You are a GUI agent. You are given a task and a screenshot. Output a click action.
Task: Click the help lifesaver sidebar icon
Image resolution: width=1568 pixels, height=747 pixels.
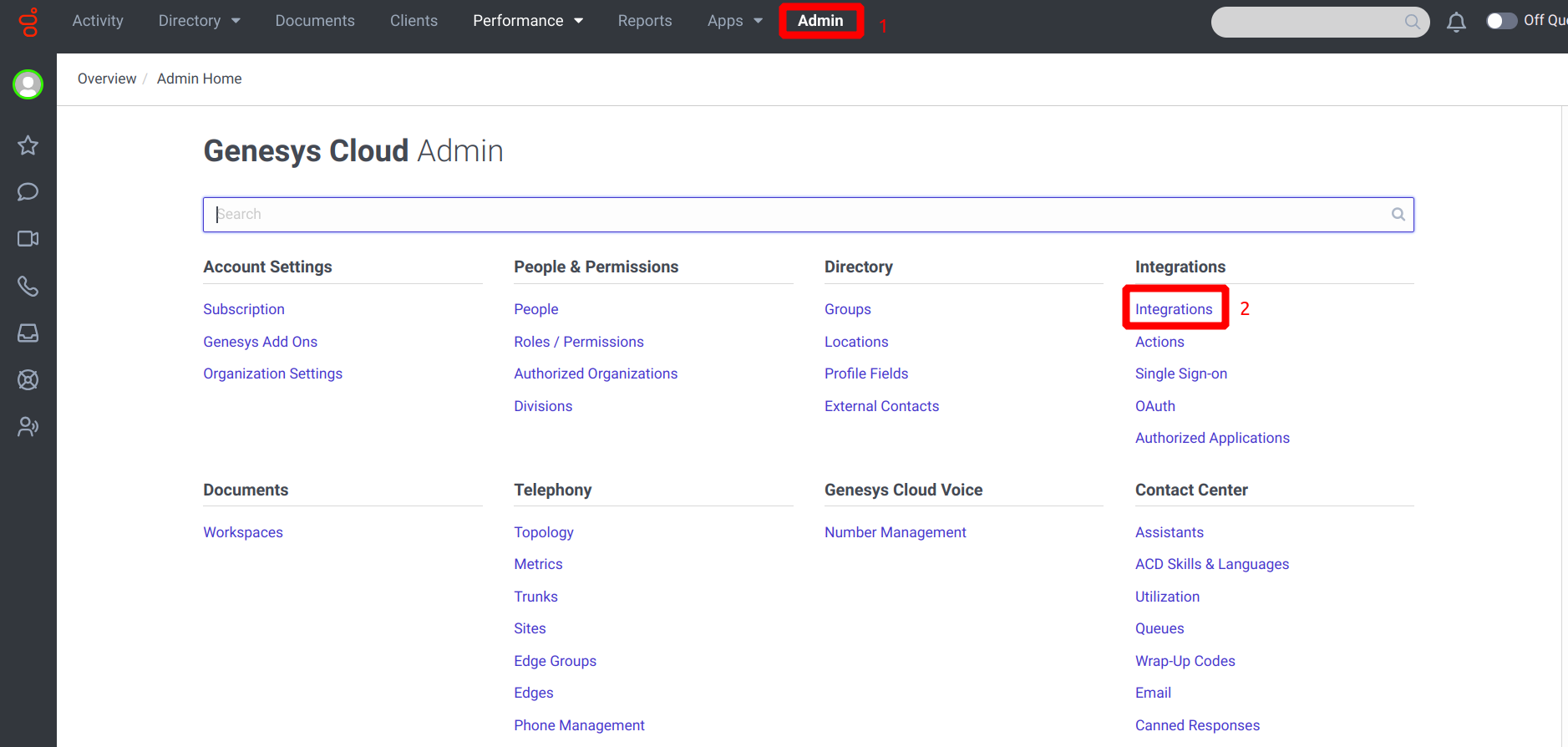(x=28, y=380)
